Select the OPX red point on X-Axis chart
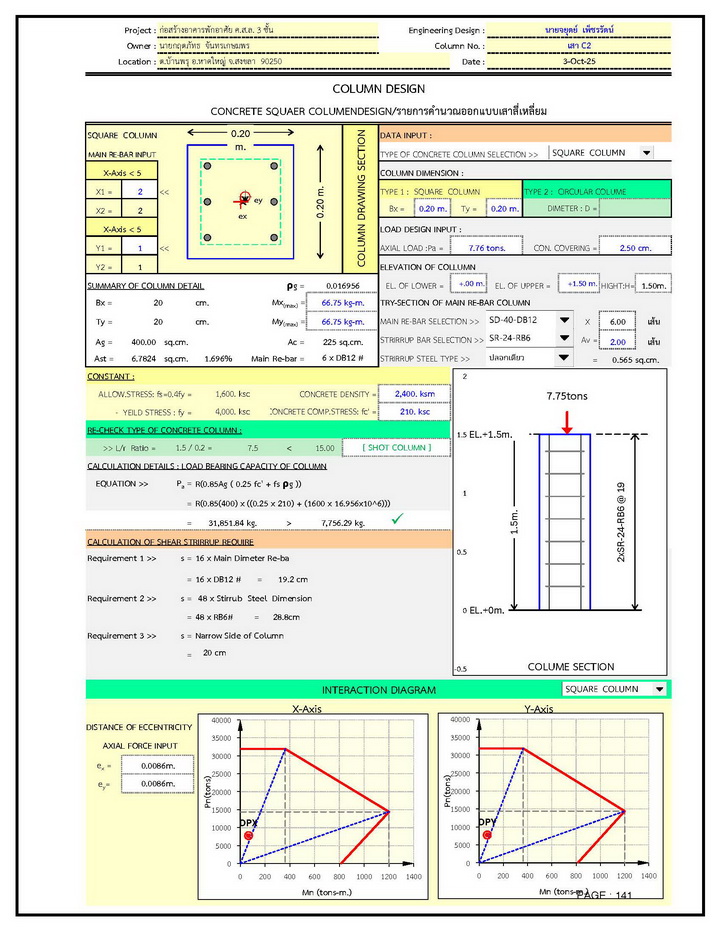This screenshot has width=720, height=932. point(248,834)
